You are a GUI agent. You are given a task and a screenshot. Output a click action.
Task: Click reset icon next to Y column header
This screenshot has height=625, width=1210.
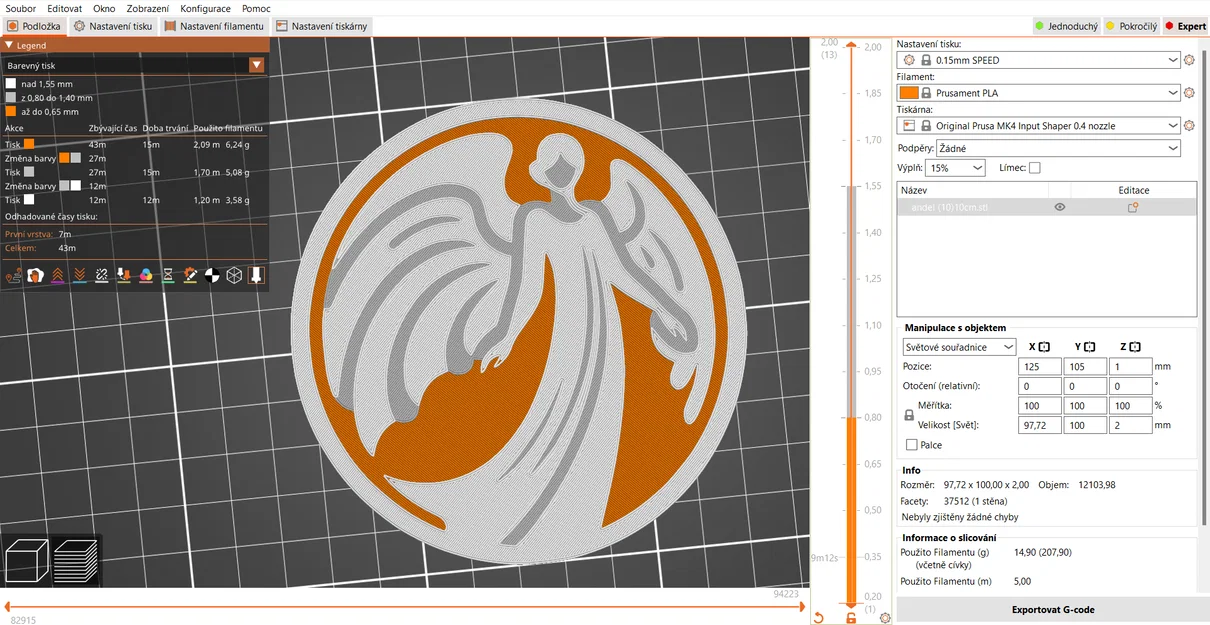point(1090,347)
